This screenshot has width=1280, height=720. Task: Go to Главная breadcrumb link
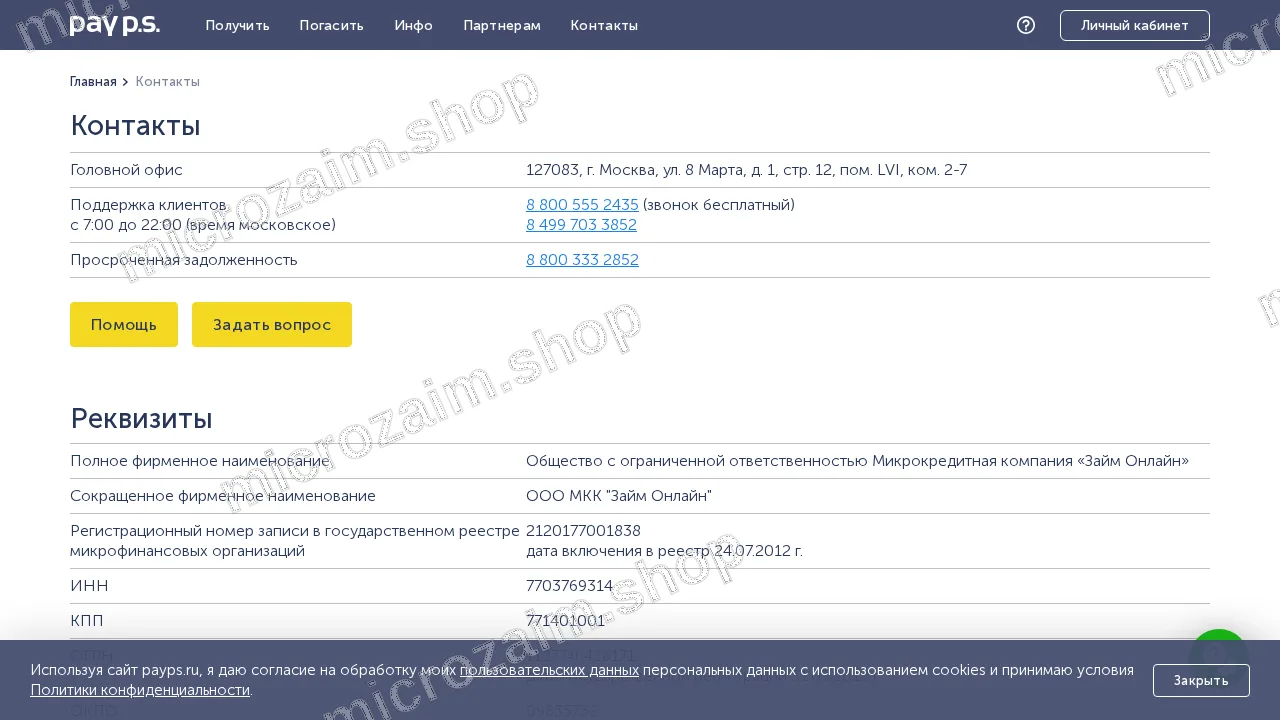(x=93, y=82)
